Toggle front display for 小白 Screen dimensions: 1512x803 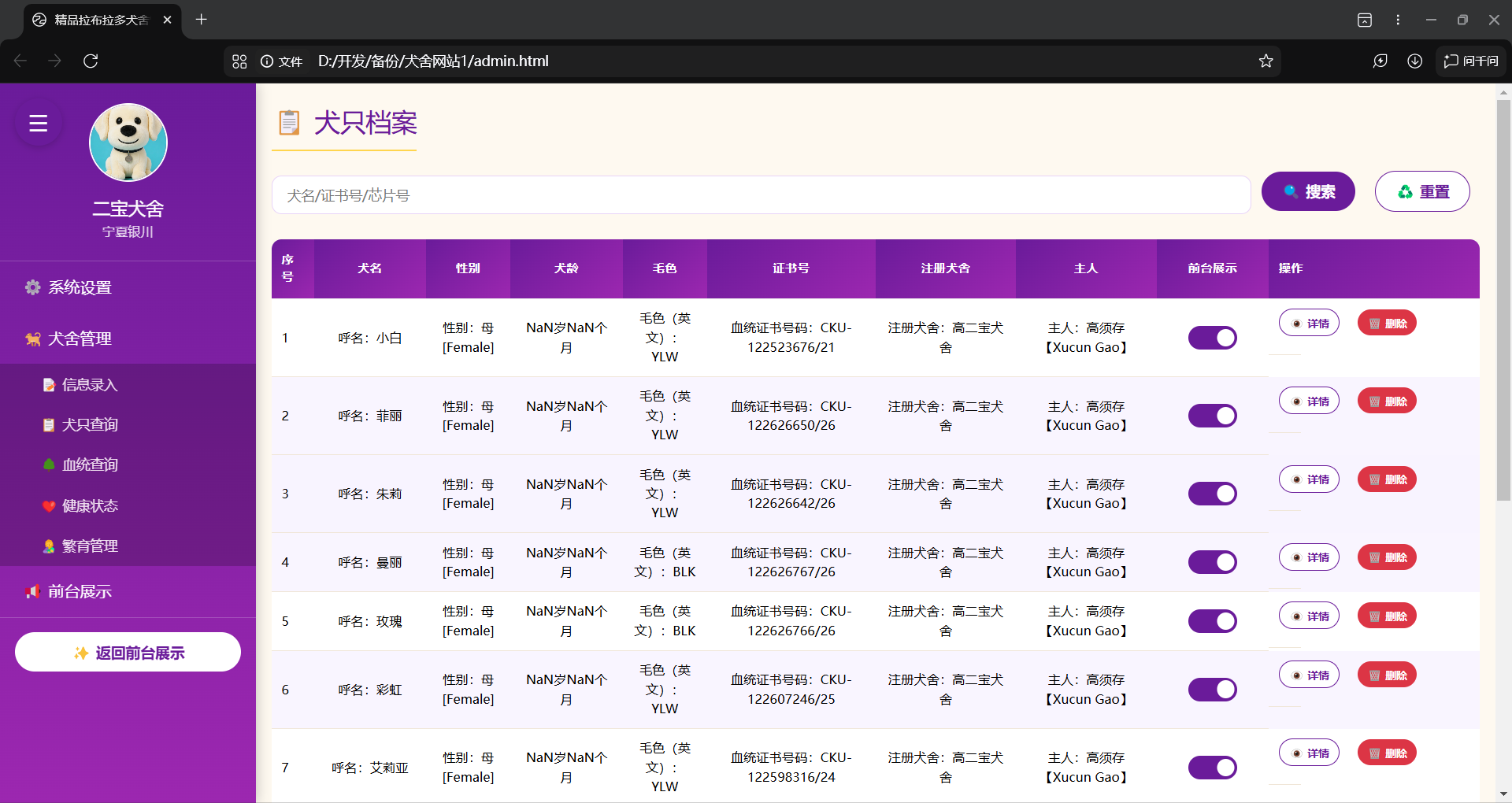click(x=1212, y=338)
